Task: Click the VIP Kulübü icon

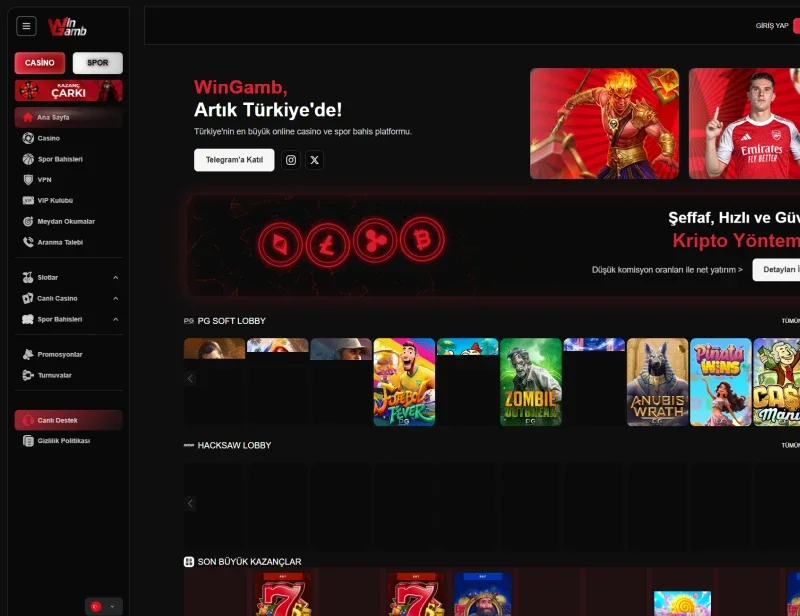Action: 28,201
